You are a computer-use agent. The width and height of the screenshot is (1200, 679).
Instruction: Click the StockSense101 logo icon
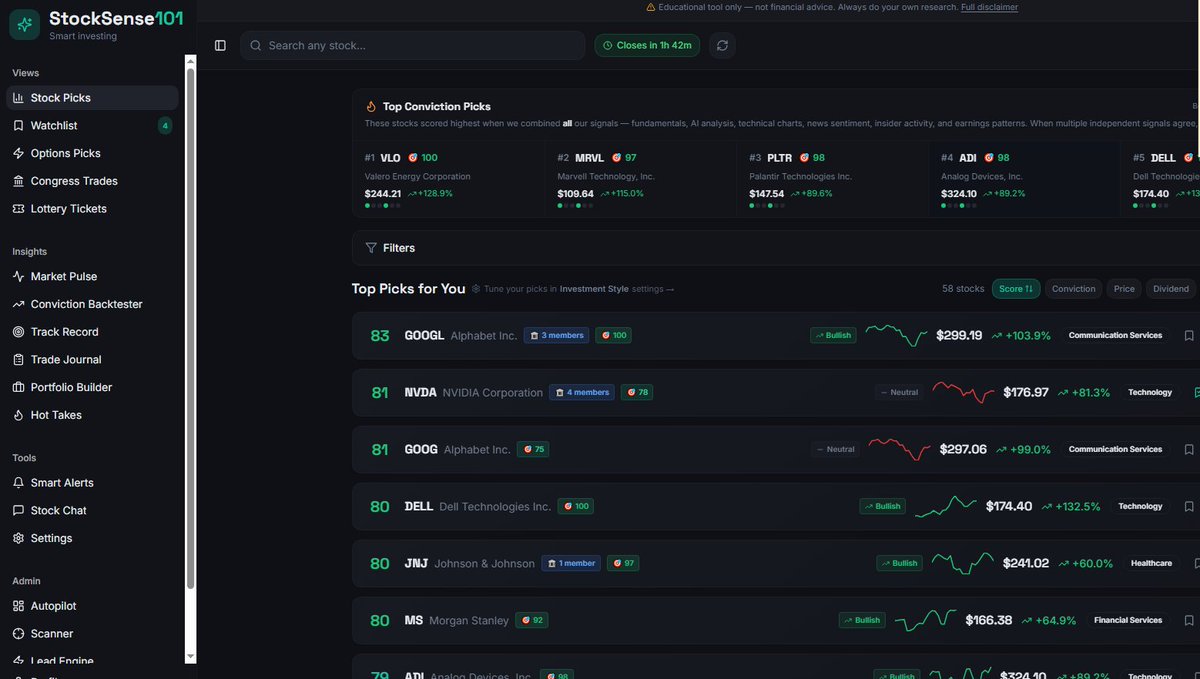pos(24,24)
